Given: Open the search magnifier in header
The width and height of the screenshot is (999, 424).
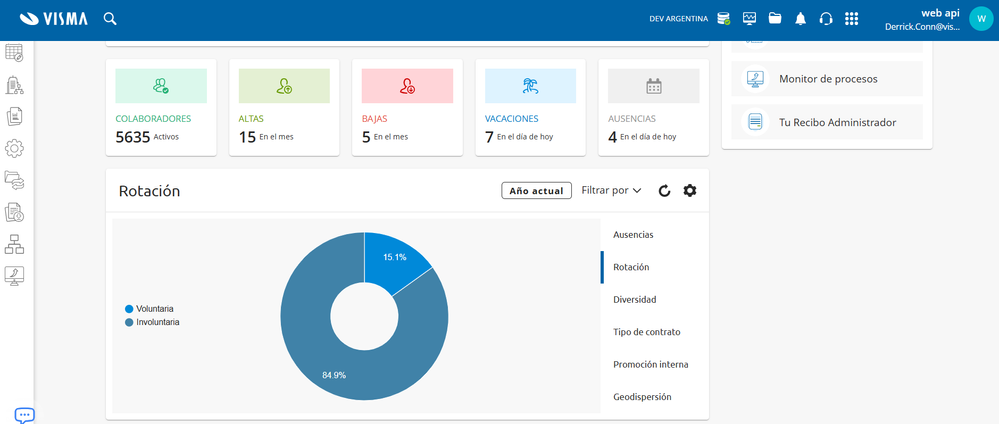Looking at the screenshot, I should 110,19.
